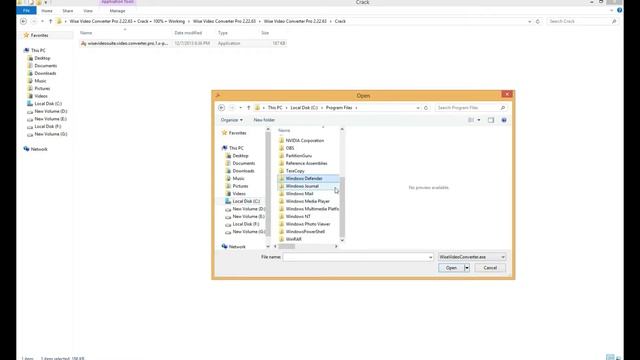The height and width of the screenshot is (360, 640).
Task: Sort by Name column in Open dialog
Action: pos(284,131)
